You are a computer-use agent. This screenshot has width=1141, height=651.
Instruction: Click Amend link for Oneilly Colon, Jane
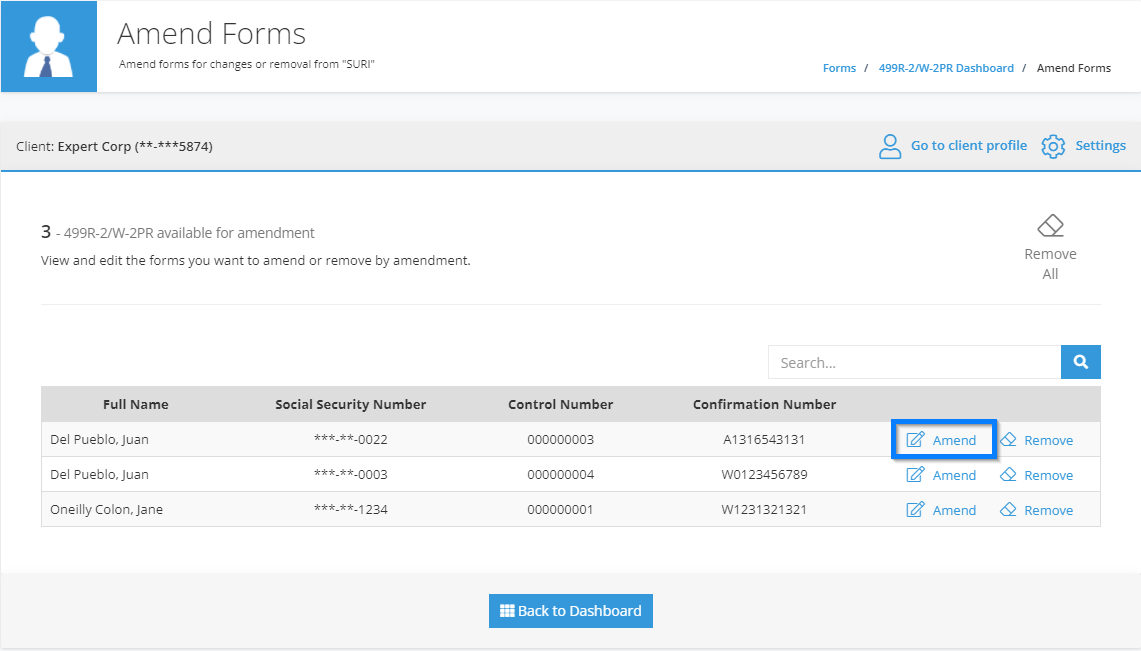click(954, 510)
